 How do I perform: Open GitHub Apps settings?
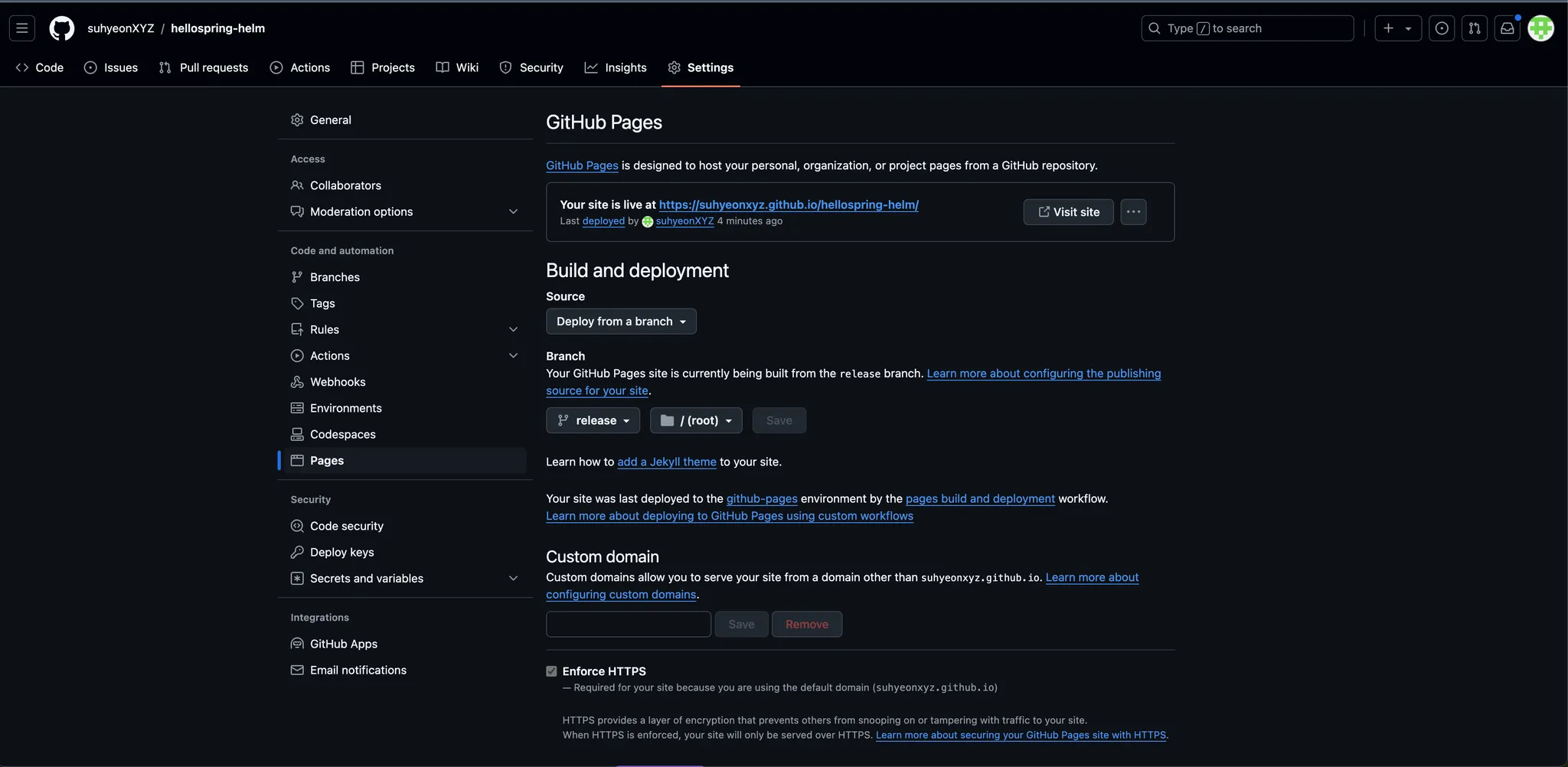coord(405,644)
